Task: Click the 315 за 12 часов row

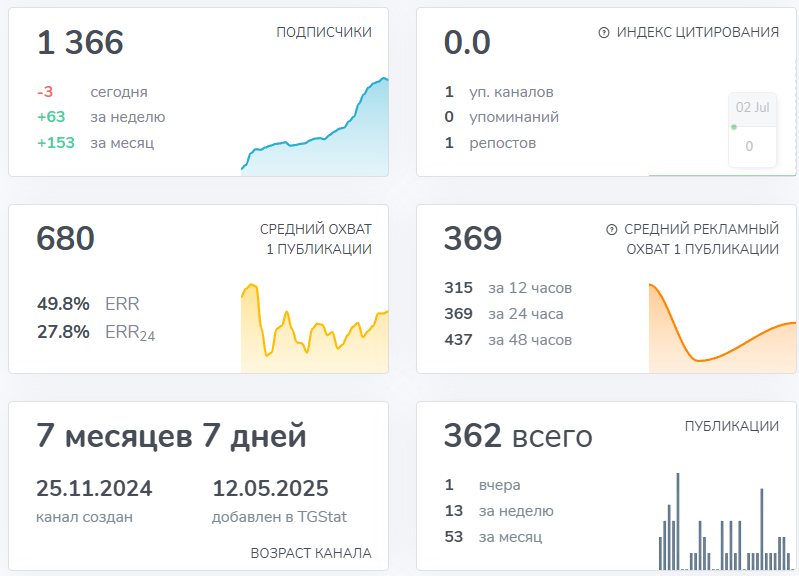Action: tap(508, 288)
